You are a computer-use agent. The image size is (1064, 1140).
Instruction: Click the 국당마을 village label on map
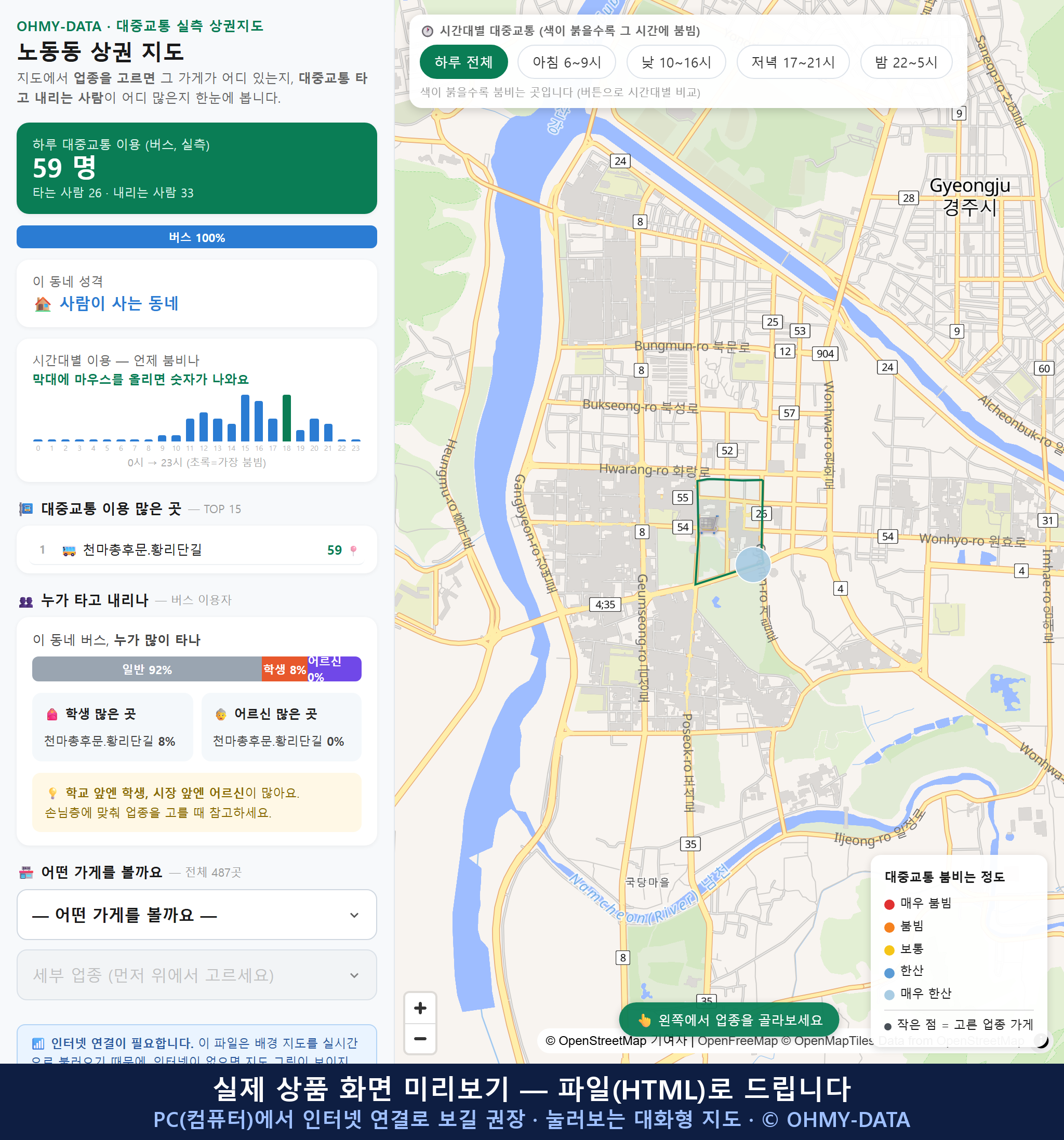647,882
